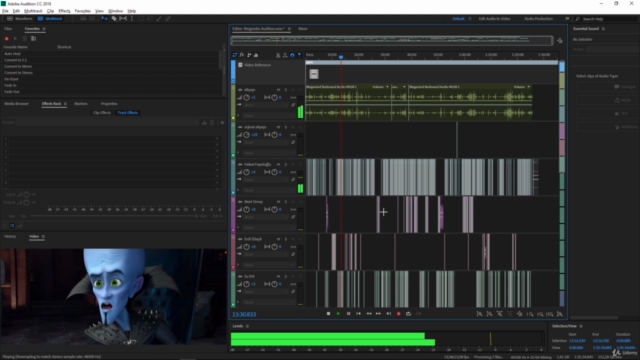Image resolution: width=640 pixels, height=360 pixels.
Task: Select the Slip tool in top toolbar
Action: [x=123, y=19]
